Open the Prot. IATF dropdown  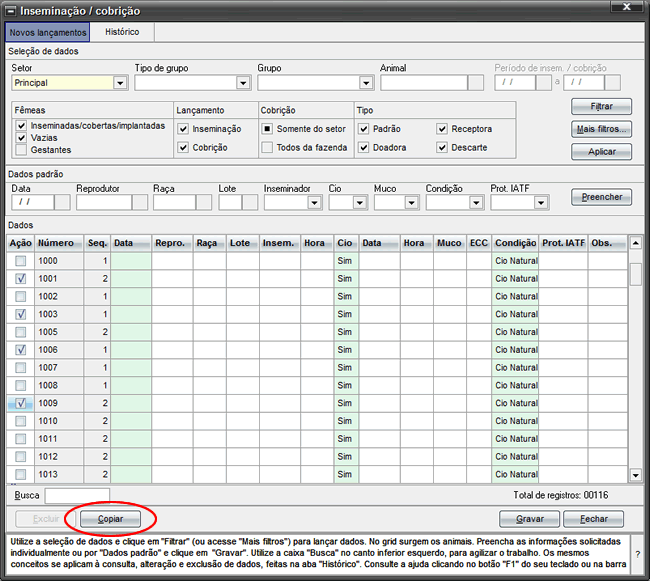pyautogui.click(x=541, y=203)
